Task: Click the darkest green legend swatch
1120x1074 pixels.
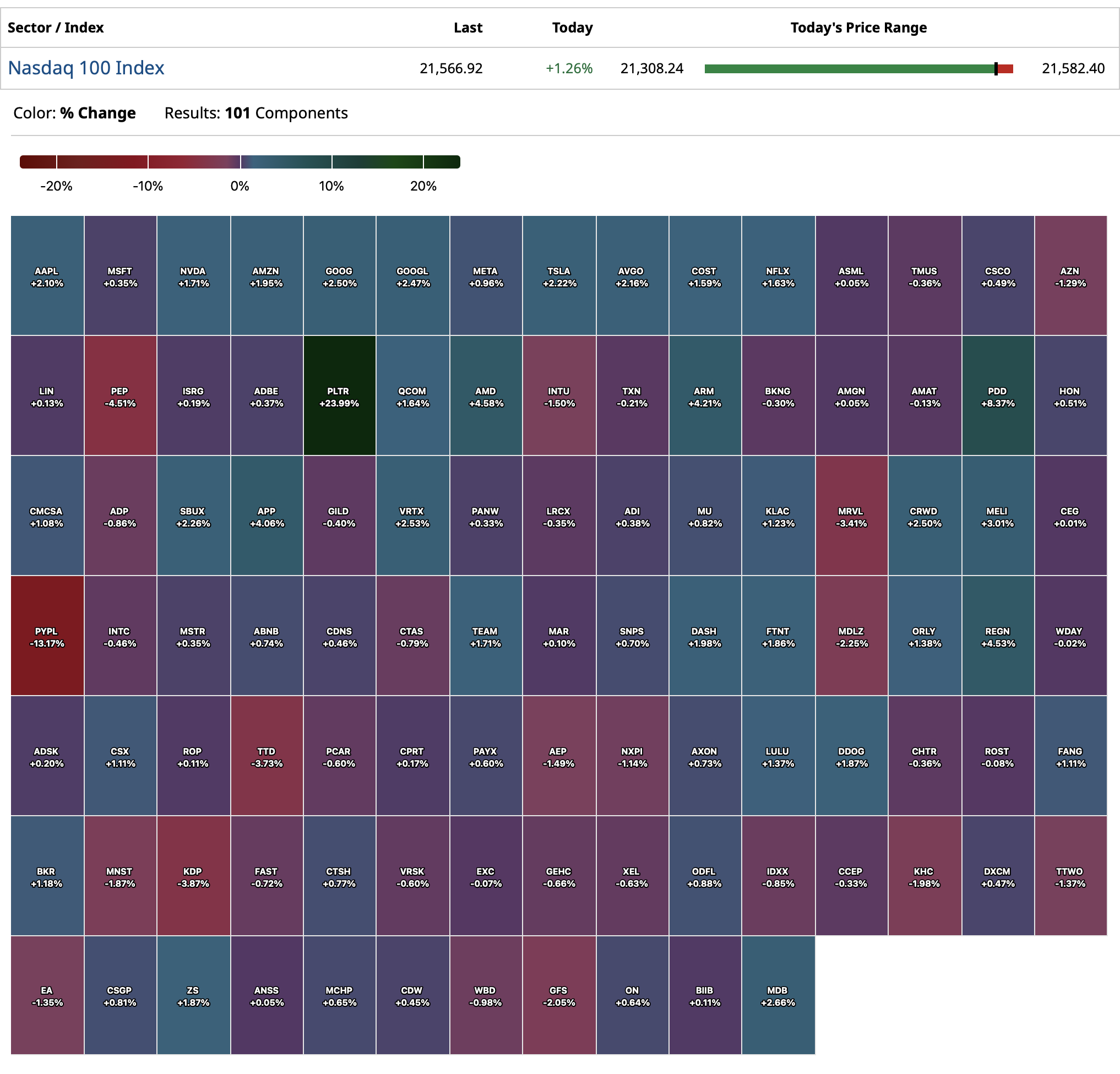Action: click(442, 162)
